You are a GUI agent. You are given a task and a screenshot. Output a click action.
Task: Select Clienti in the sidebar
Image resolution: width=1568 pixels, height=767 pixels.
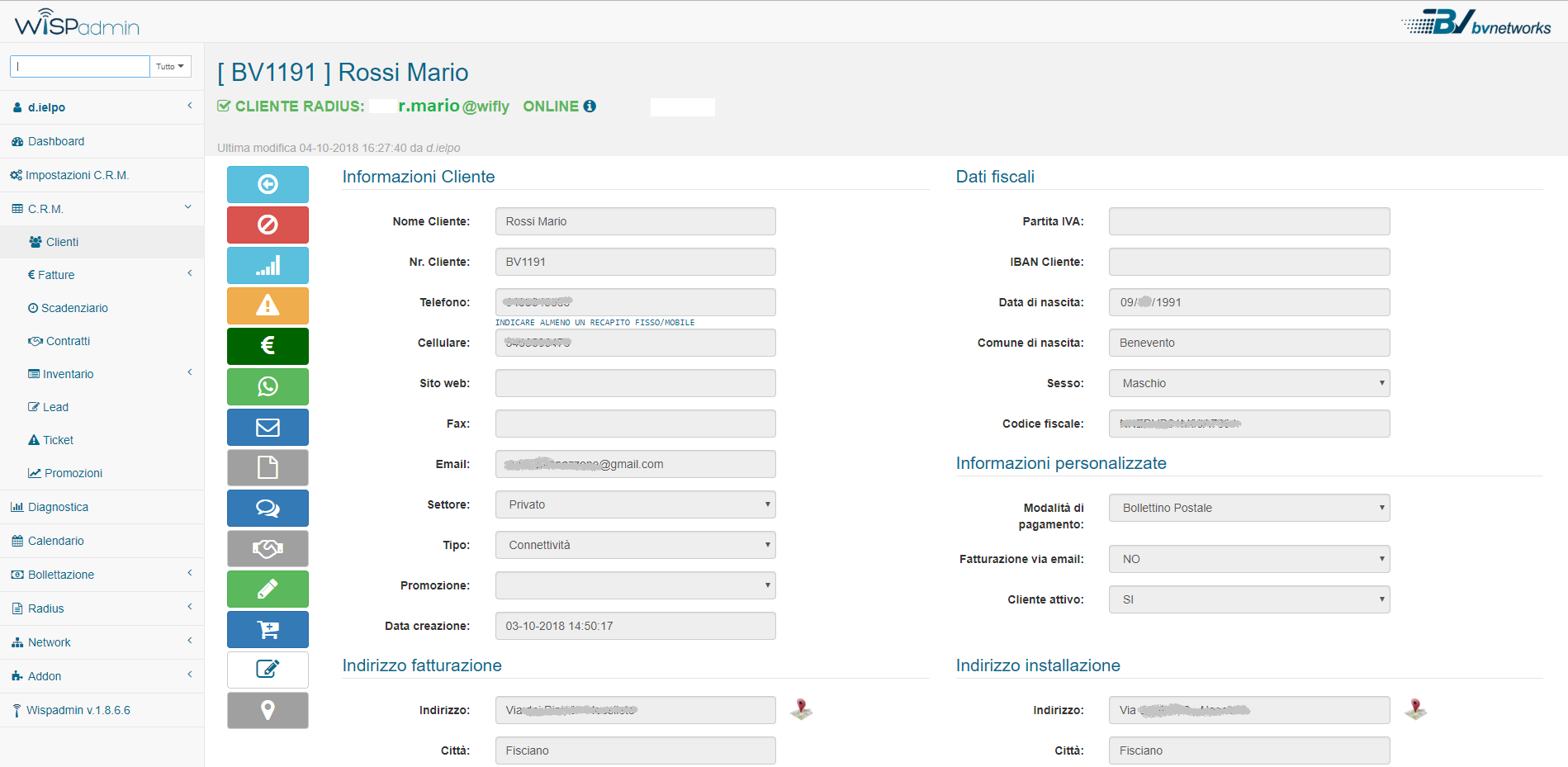[x=102, y=242]
